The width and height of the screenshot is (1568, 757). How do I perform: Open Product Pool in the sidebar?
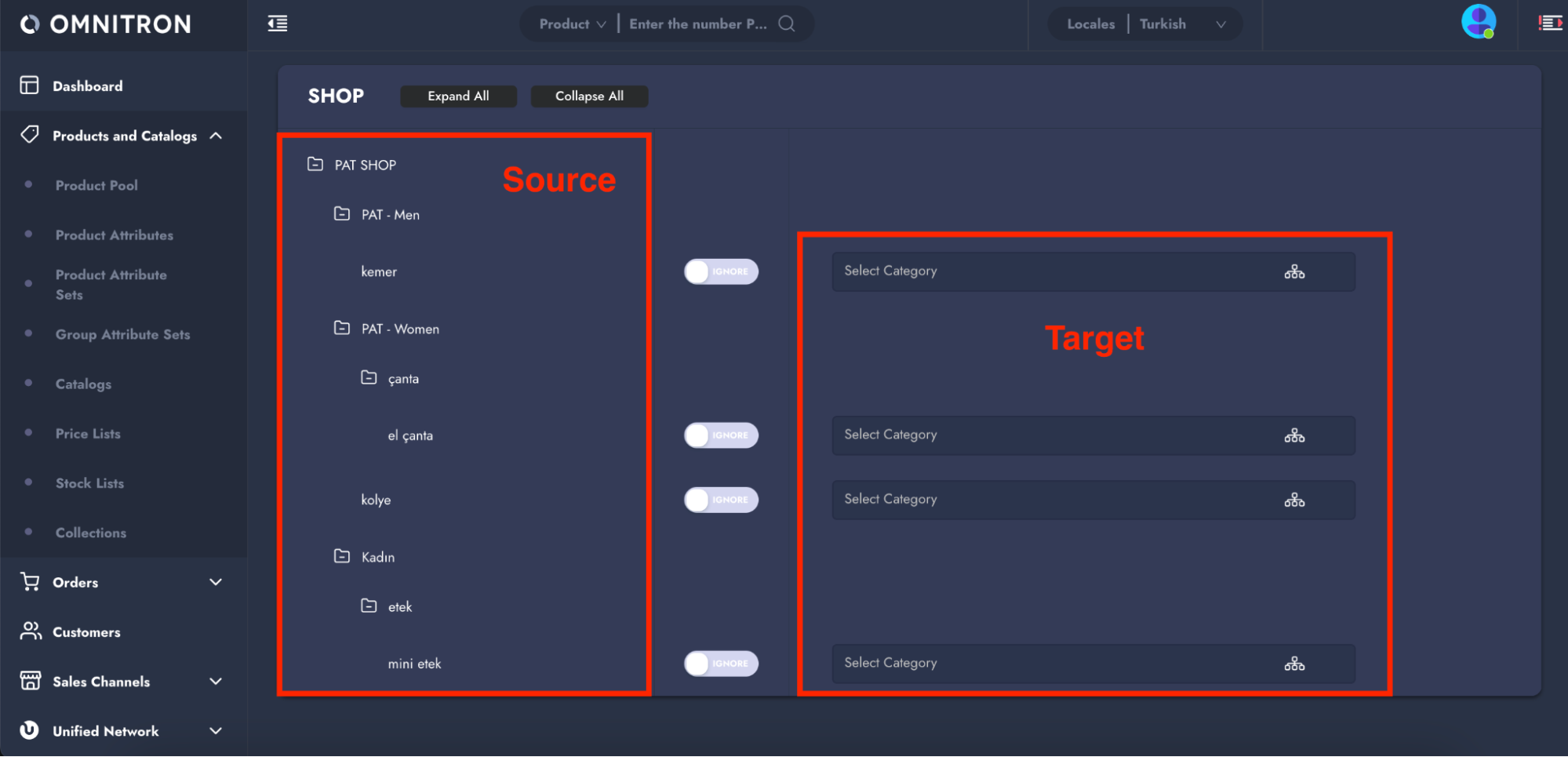coord(96,185)
